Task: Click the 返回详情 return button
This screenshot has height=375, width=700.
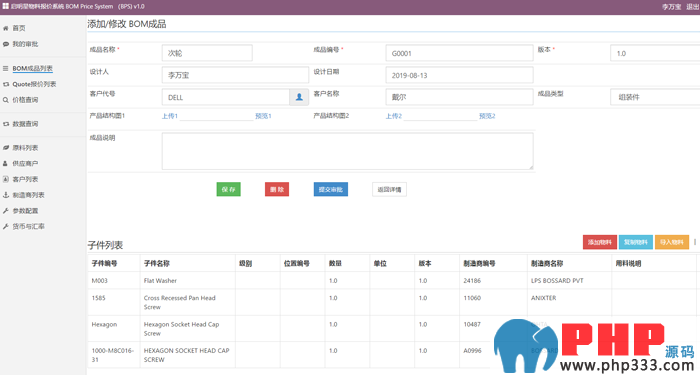Action: 389,189
